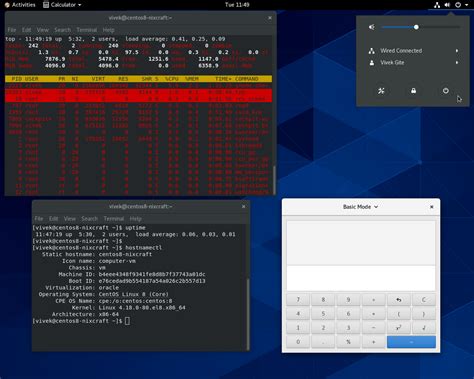Open the Basic Mode dropdown in Calculator
Screen dimensions: 474x379
pos(360,207)
